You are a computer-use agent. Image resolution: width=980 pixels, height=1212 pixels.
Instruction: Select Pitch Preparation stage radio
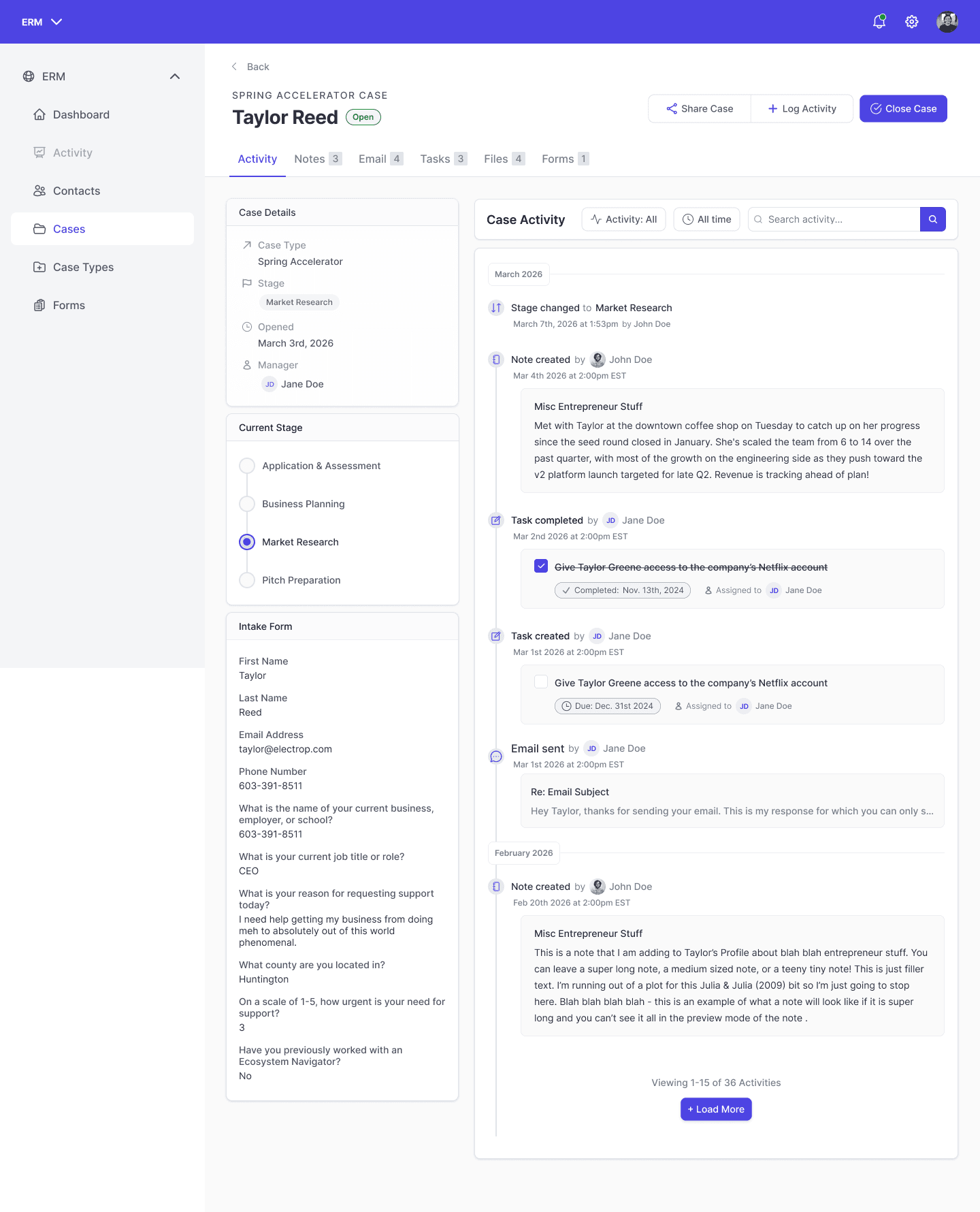point(247,580)
